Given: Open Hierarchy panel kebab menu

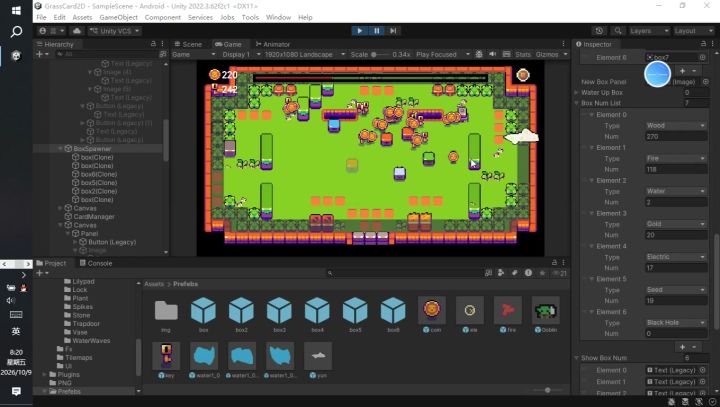Looking at the screenshot, I should tap(162, 44).
